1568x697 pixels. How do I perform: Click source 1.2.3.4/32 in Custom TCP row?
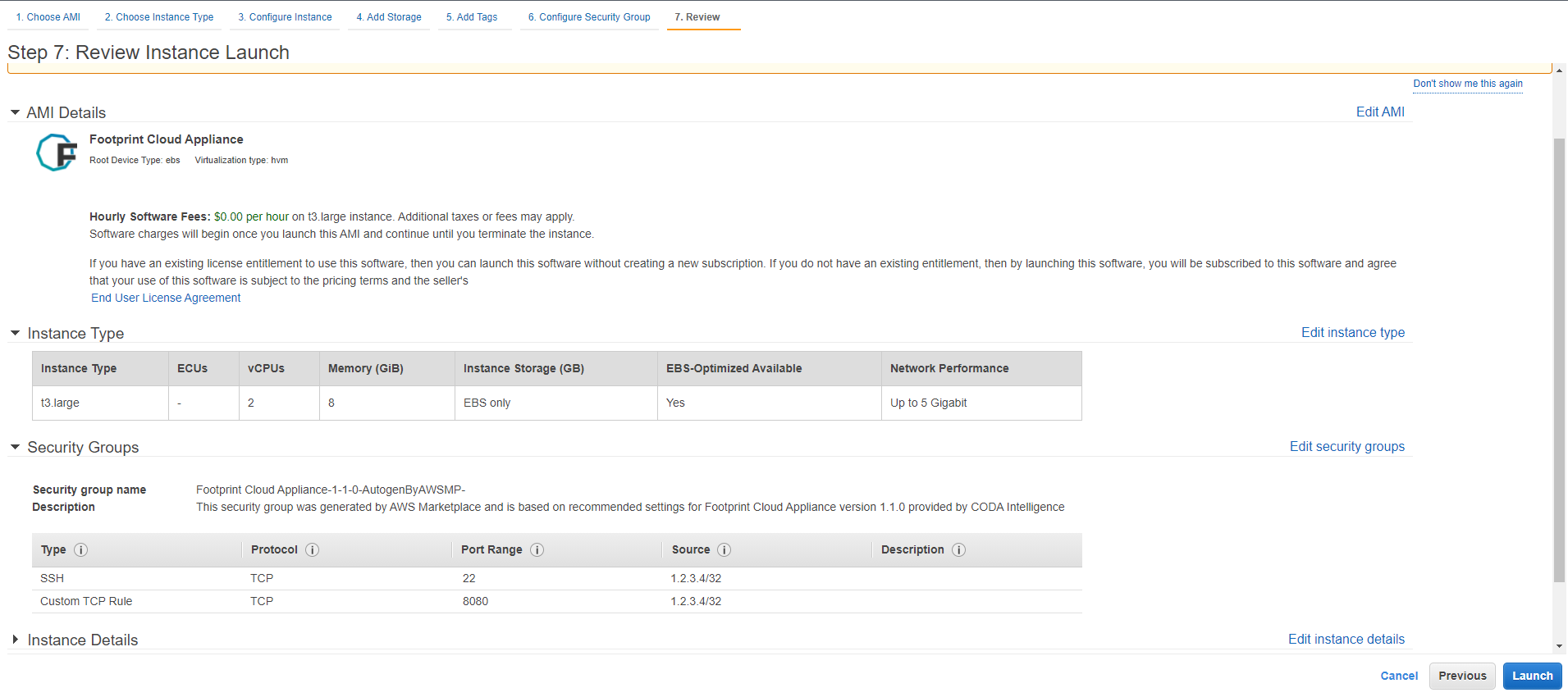click(x=696, y=602)
